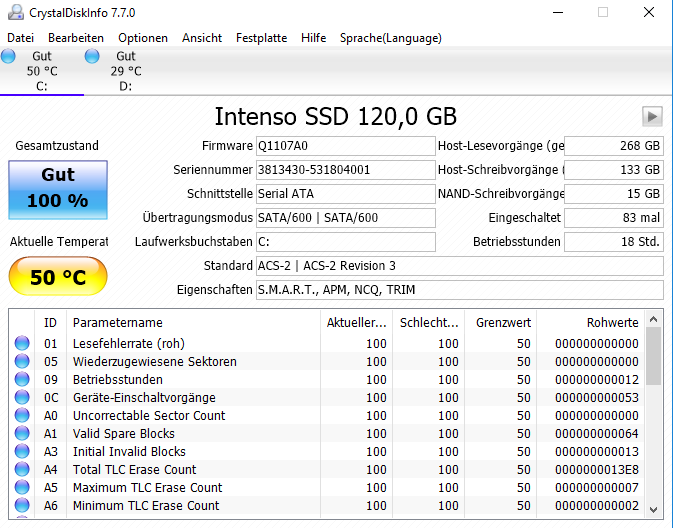Click the status orb for Lesefehlerrate (roh)
Screen dimensions: 673x528
click(22, 343)
